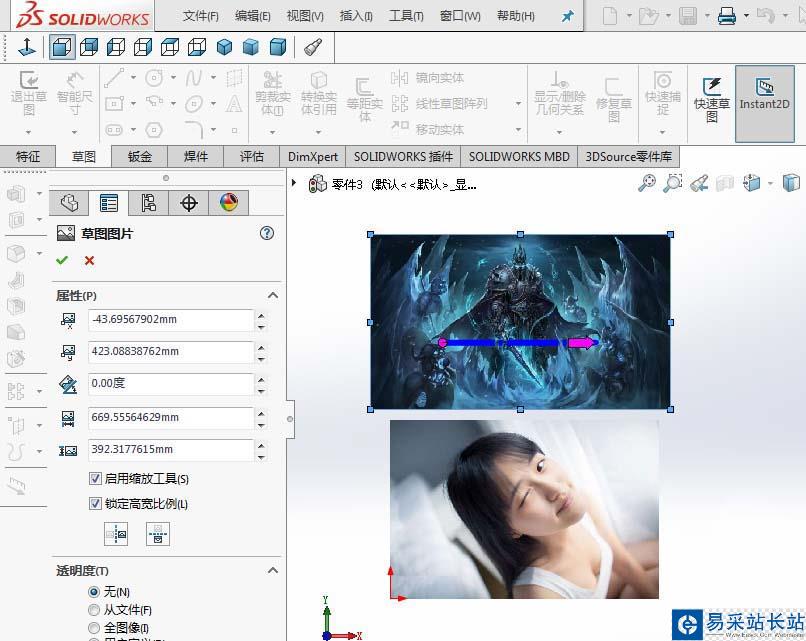Click the horizontal flip image button
The height and width of the screenshot is (641, 806).
click(x=116, y=534)
